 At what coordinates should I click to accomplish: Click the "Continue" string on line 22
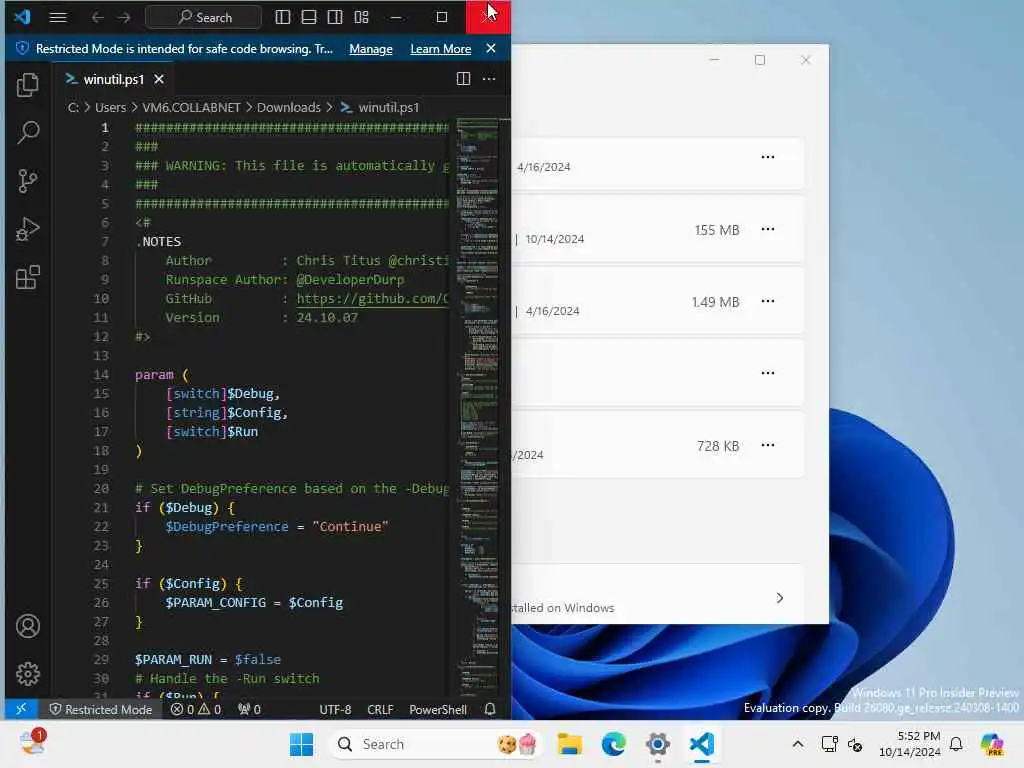[x=351, y=526]
